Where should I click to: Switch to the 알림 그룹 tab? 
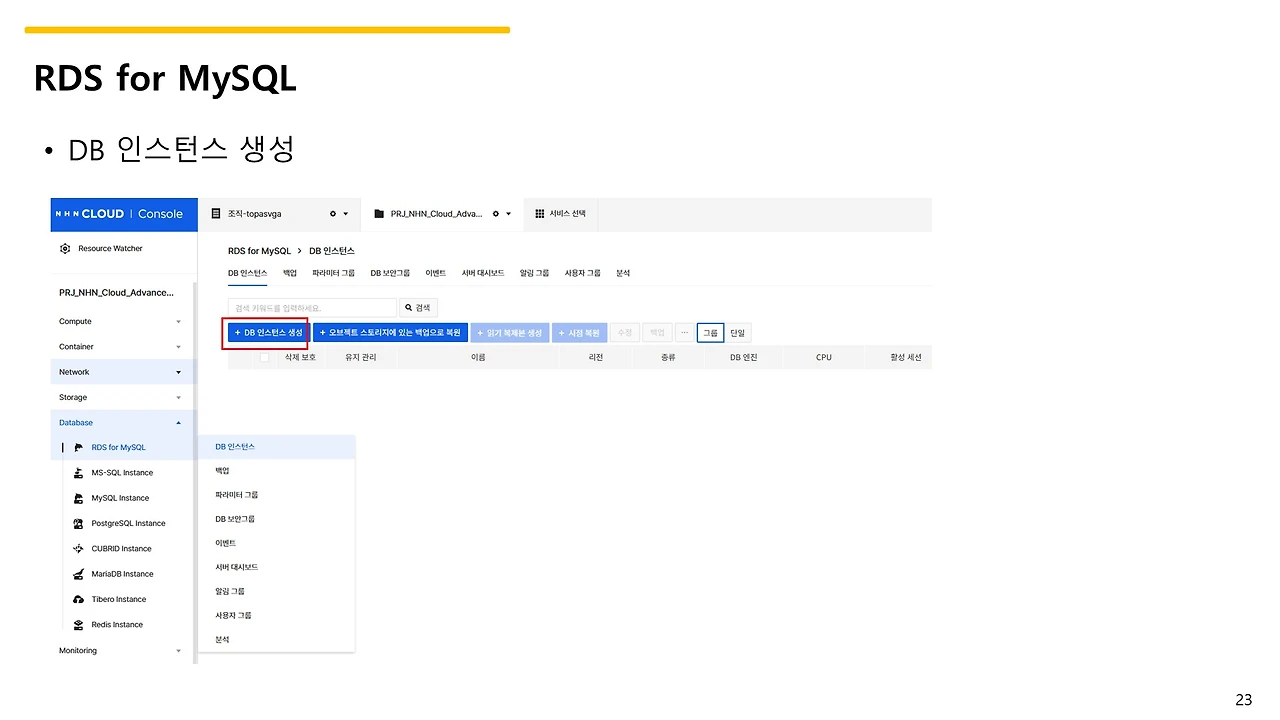coord(535,273)
